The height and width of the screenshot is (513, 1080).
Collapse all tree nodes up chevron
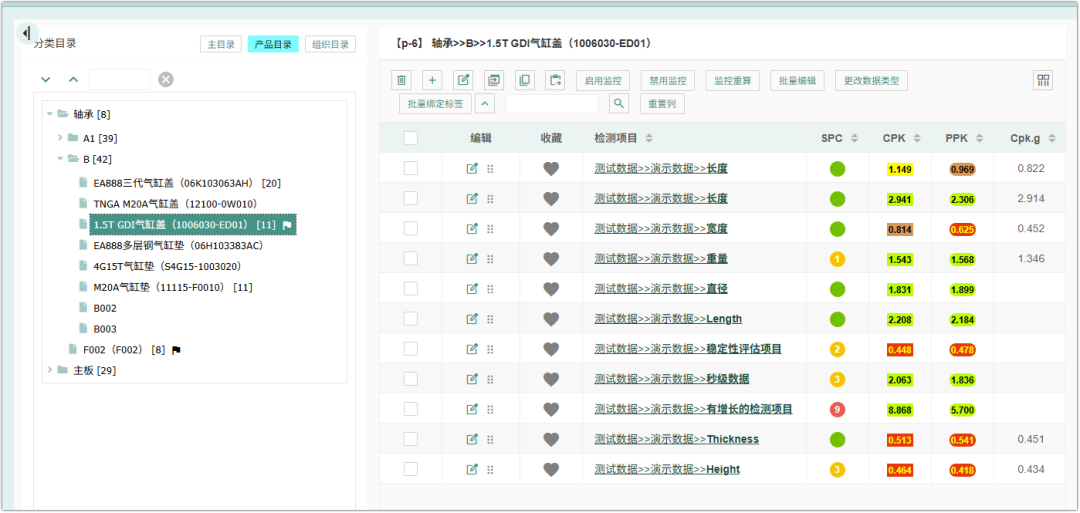(x=74, y=79)
